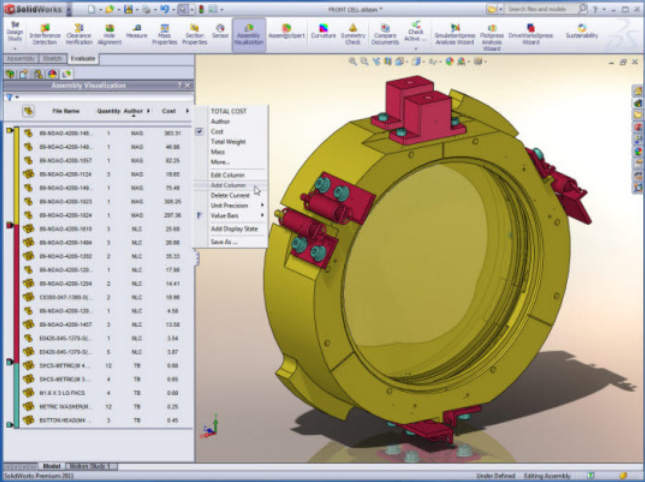Expand the SolidWorks menu arrow by the logo
The height and width of the screenshot is (482, 645).
[69, 9]
